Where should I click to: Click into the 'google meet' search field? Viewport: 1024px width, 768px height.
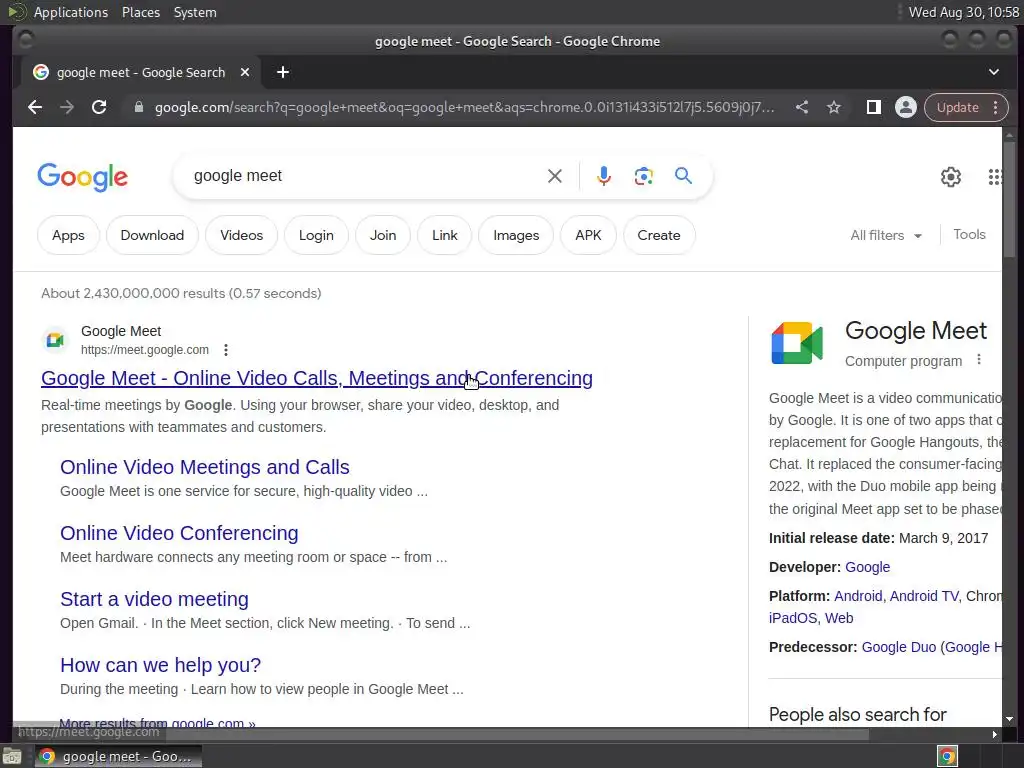tap(366, 176)
